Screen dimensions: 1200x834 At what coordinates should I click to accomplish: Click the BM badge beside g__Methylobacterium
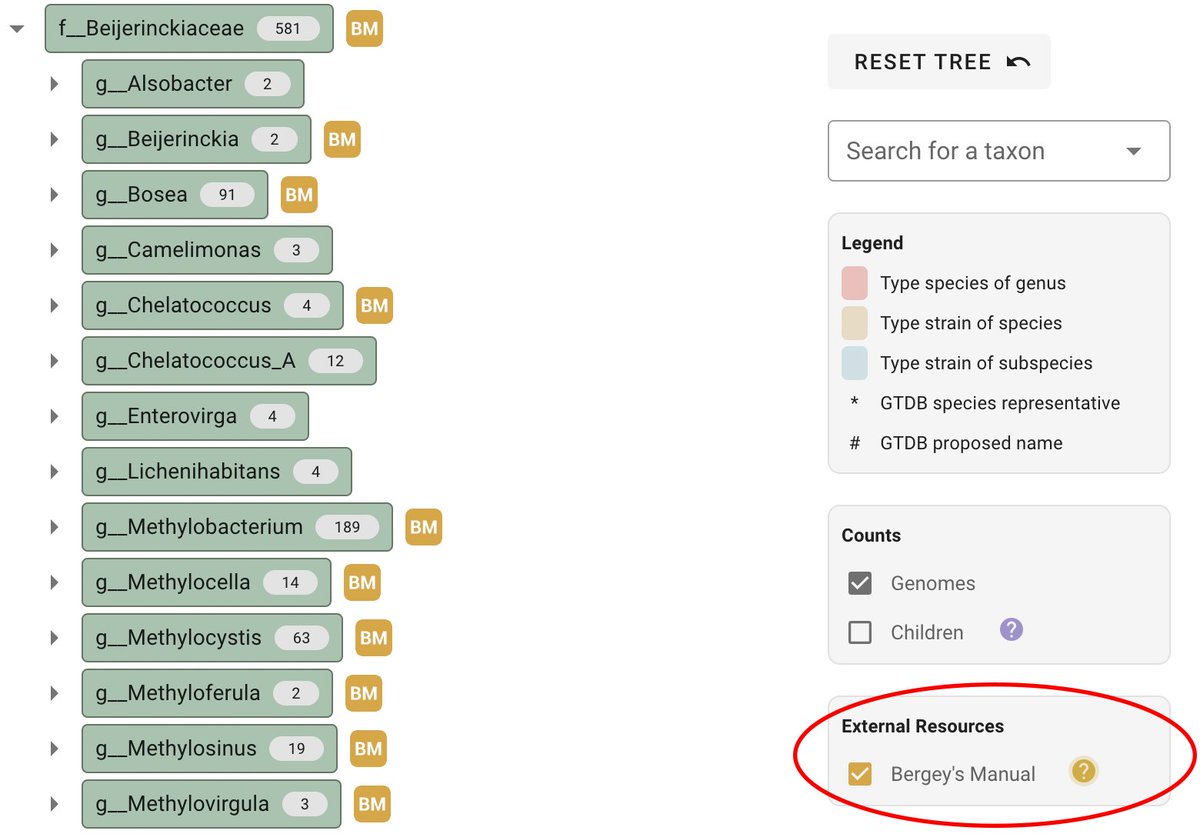[424, 527]
